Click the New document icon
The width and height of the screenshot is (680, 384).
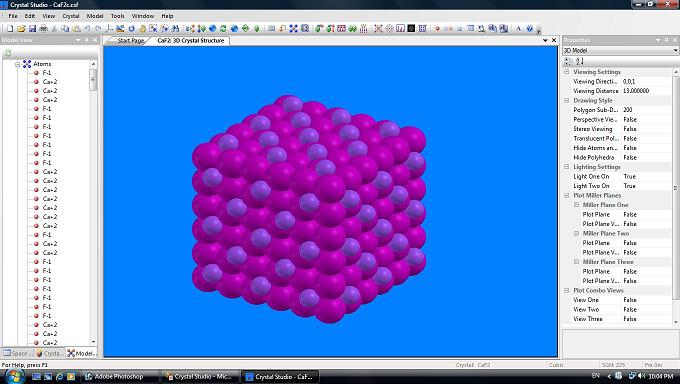10,29
